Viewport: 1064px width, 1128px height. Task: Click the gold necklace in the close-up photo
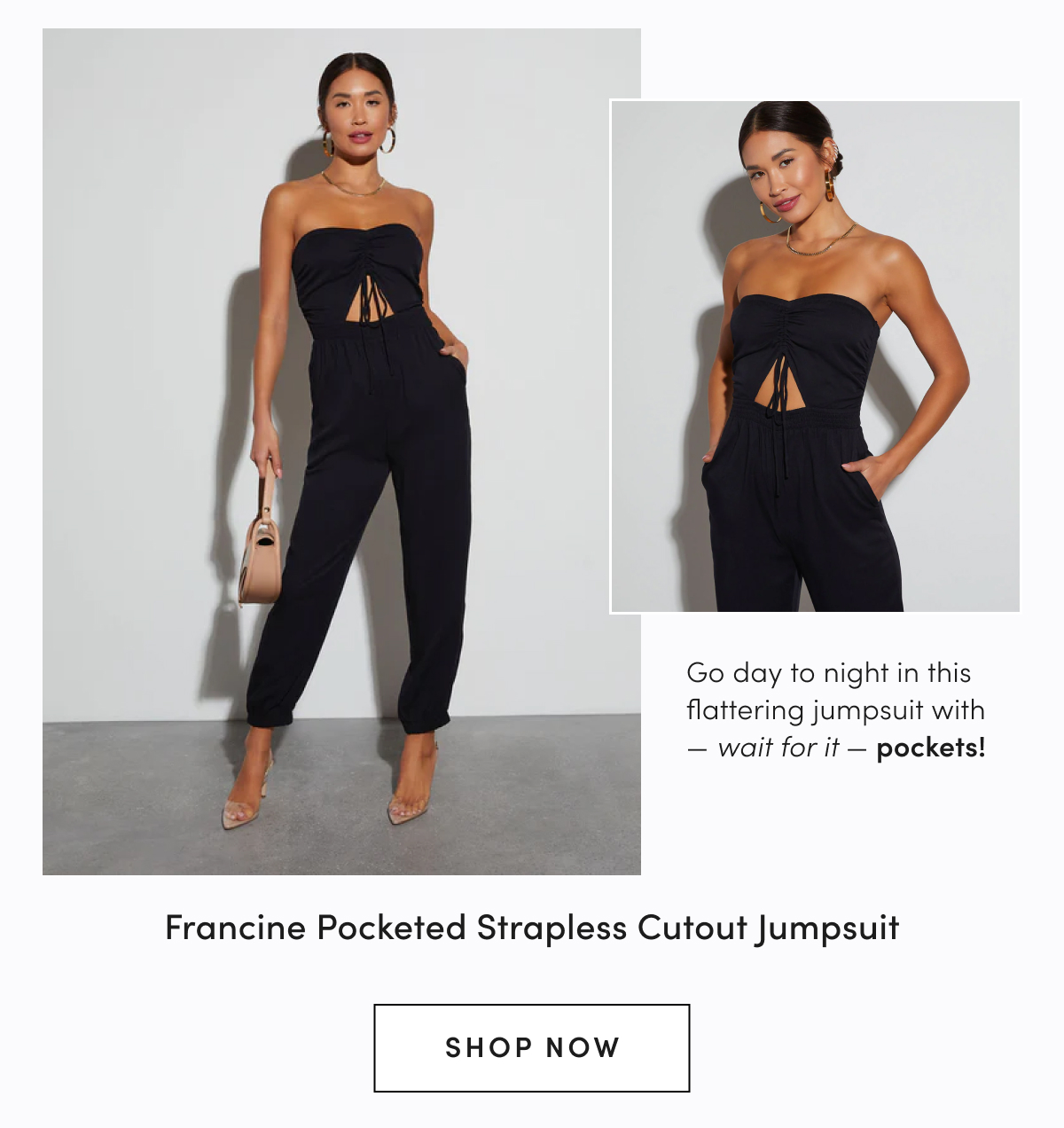coord(820,241)
